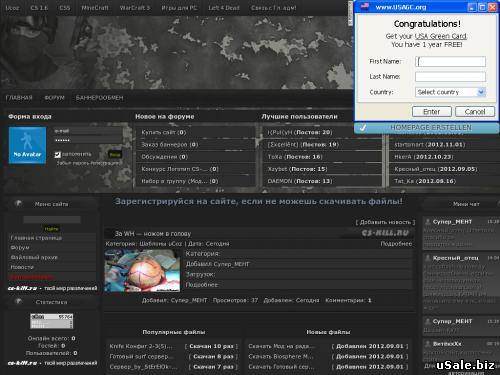Open user Tat_Ka dated 2012.08.16
The height and width of the screenshot is (375, 500).
[425, 181]
